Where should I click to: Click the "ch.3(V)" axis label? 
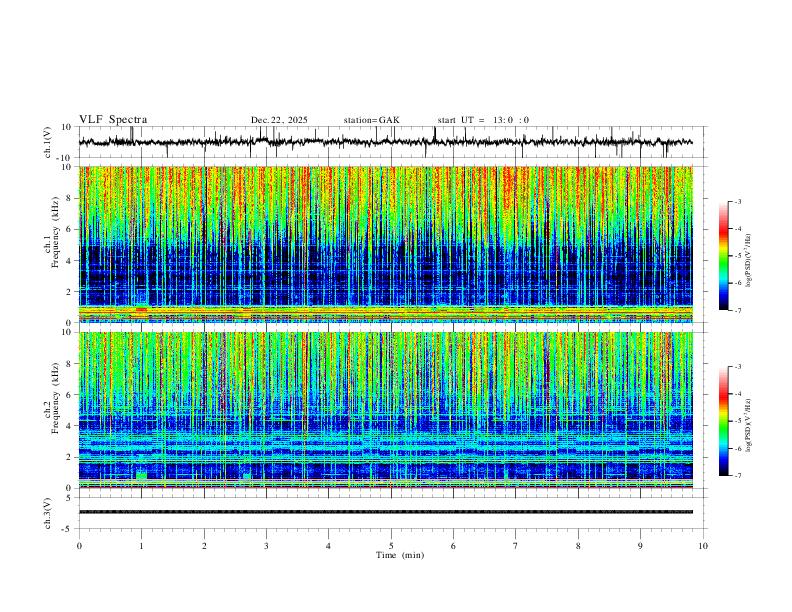click(48, 513)
